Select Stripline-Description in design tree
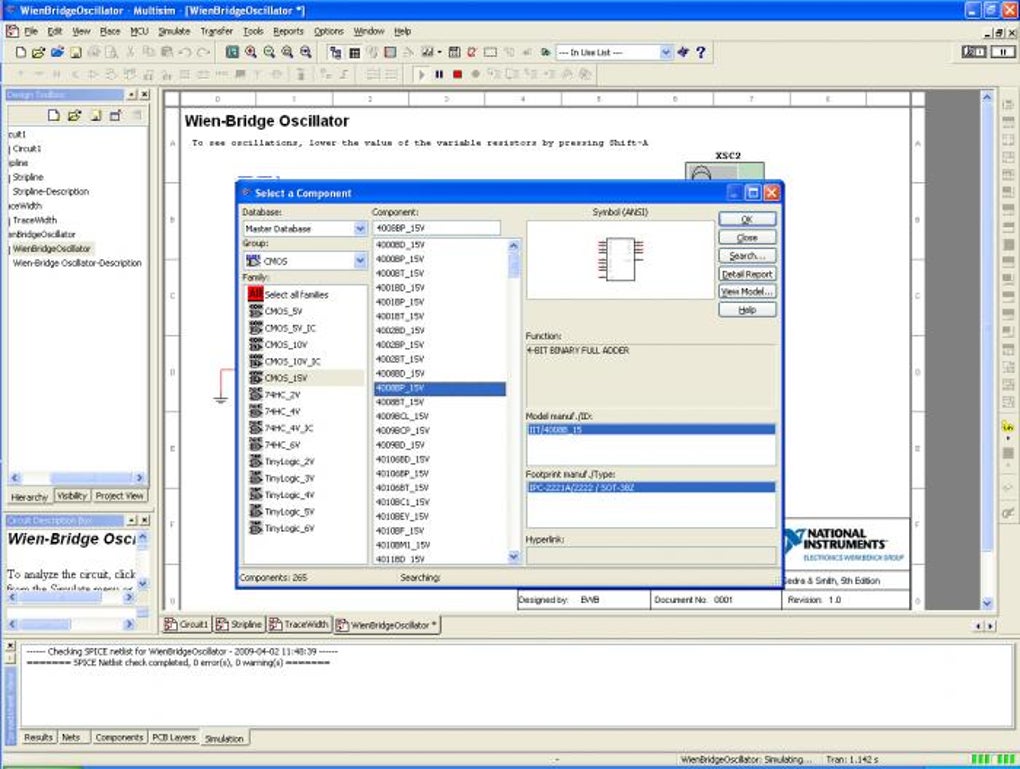The height and width of the screenshot is (769, 1020). (x=51, y=191)
